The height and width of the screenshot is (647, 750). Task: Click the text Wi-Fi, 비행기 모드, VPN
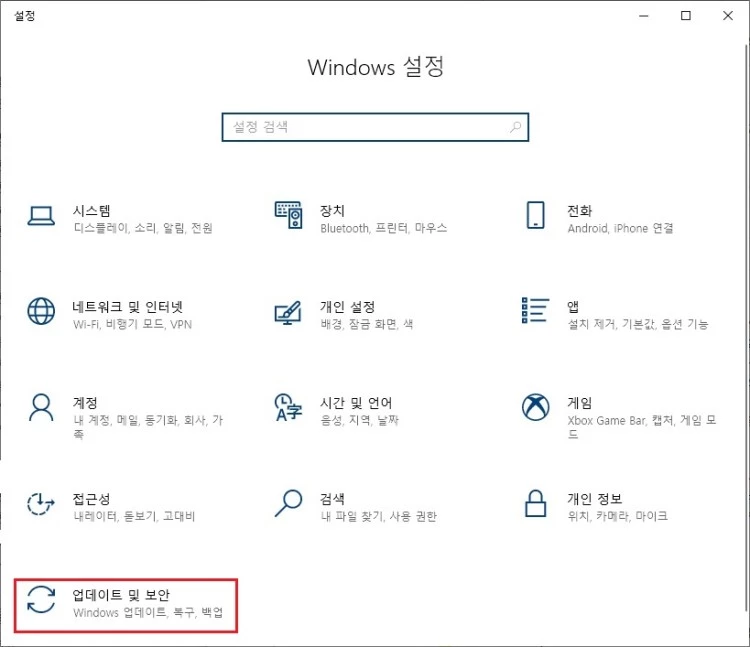click(x=132, y=324)
